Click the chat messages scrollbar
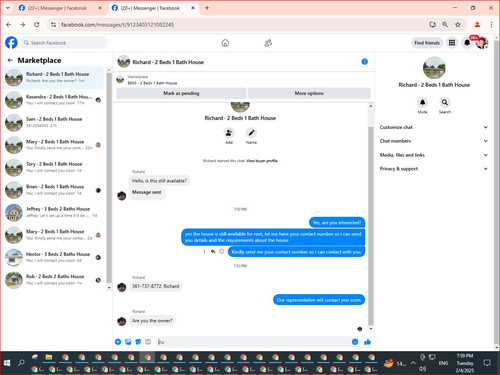 click(x=371, y=225)
